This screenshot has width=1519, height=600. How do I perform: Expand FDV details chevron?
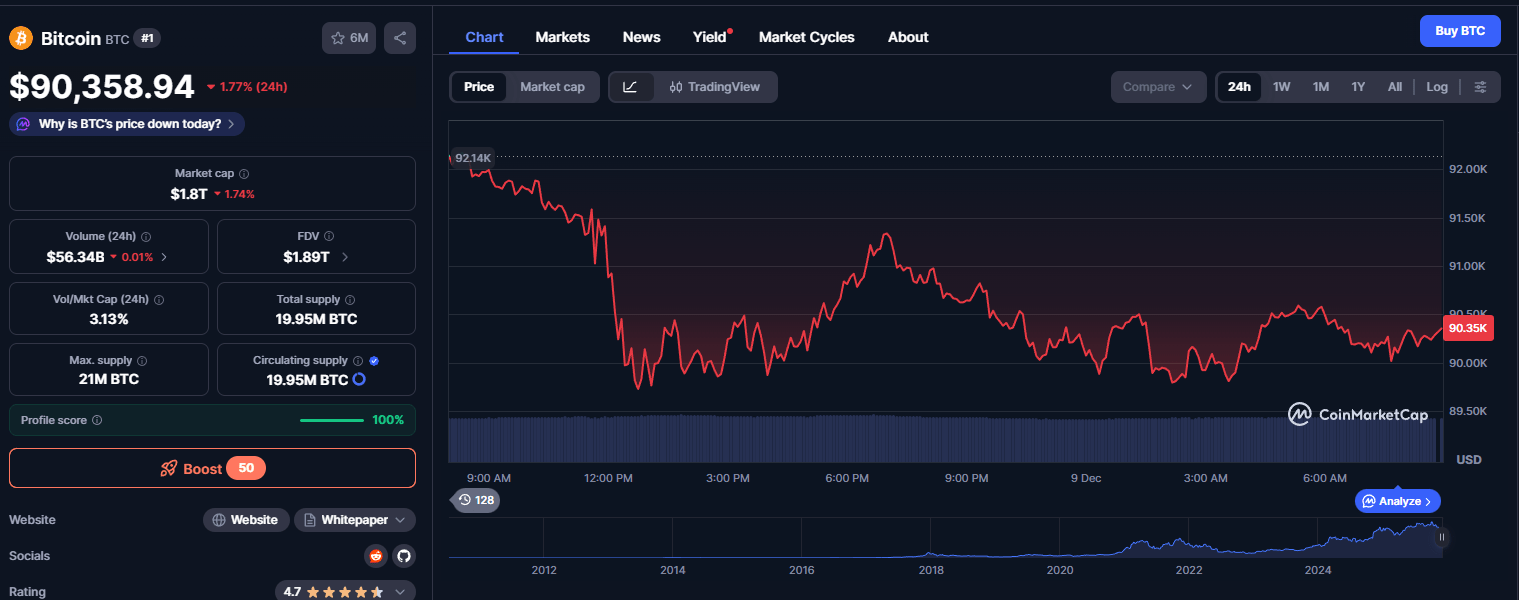345,257
